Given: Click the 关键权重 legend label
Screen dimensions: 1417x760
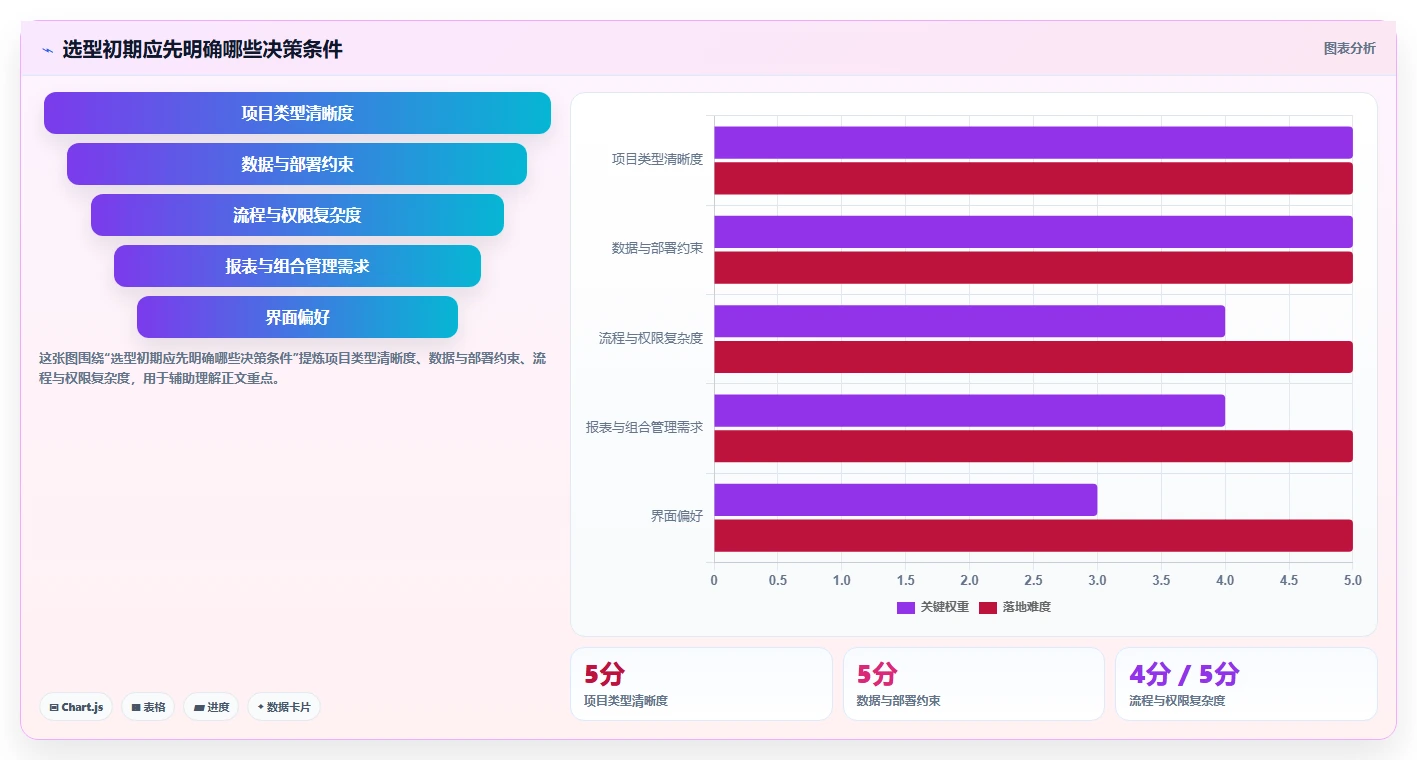Looking at the screenshot, I should tap(945, 607).
